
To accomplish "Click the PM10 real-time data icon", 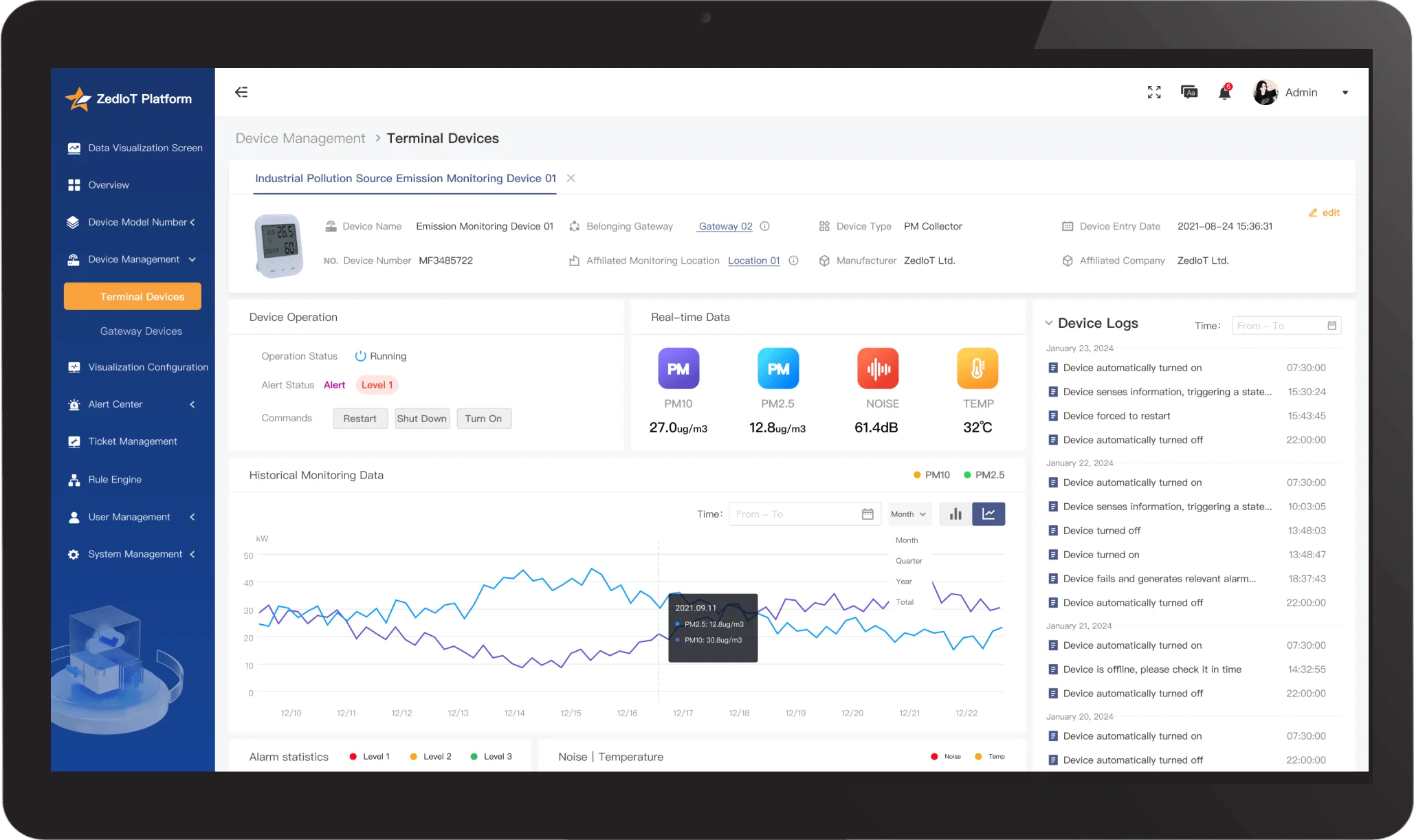I will coord(678,368).
